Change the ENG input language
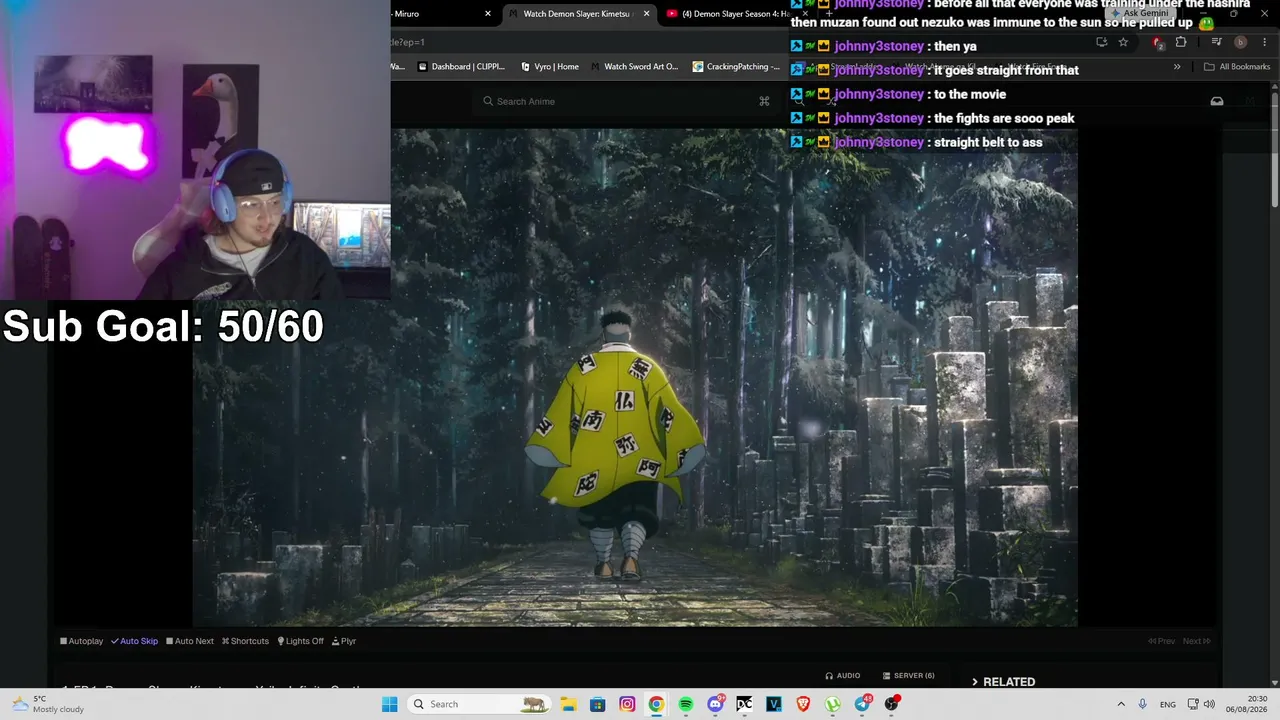The height and width of the screenshot is (720, 1280). 1168,704
